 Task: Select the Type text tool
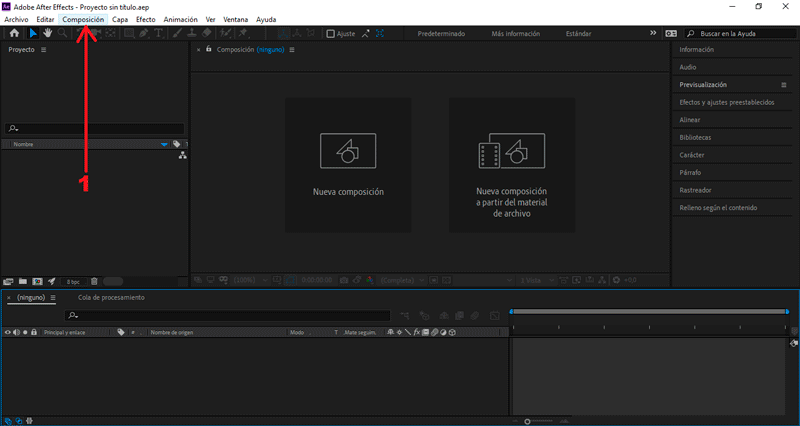[x=160, y=33]
